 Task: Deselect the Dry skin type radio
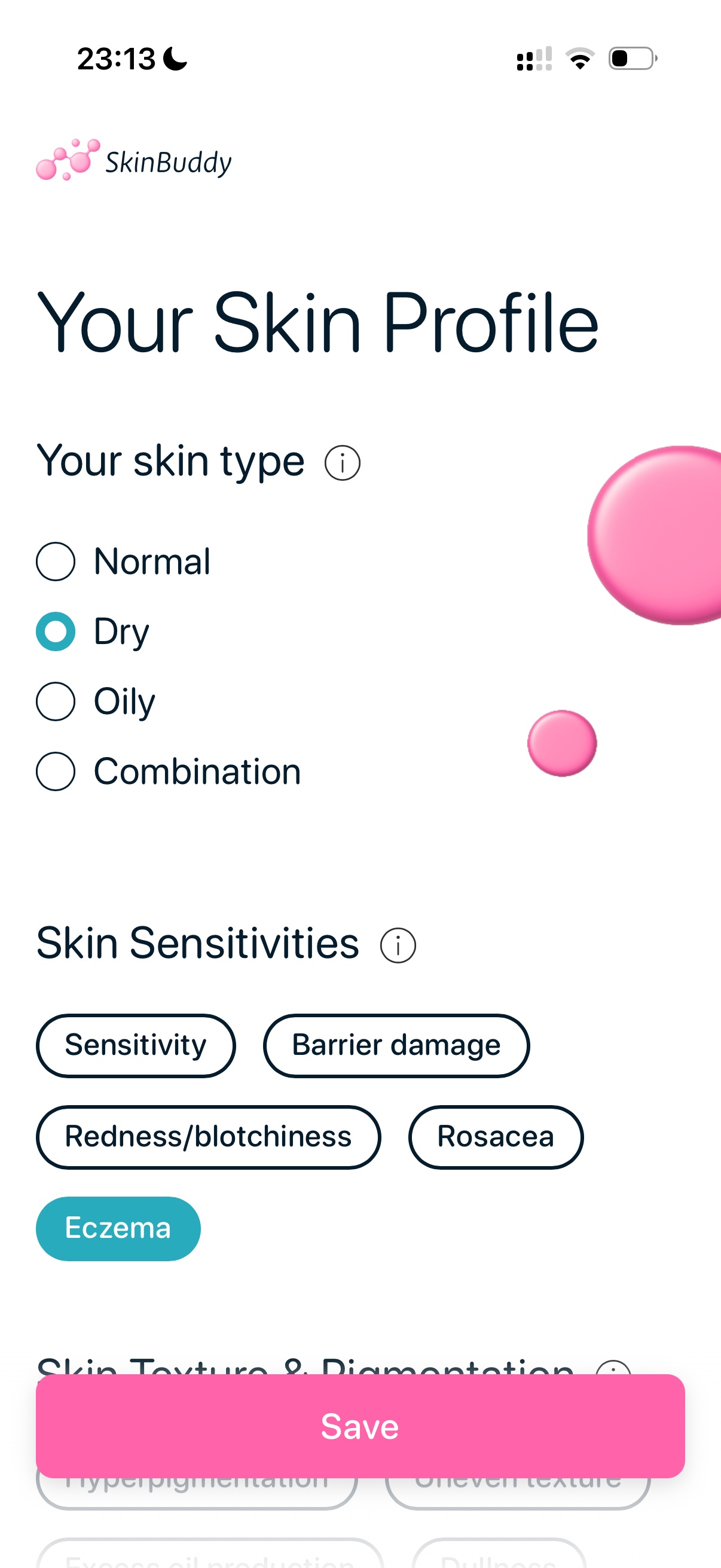tap(56, 632)
